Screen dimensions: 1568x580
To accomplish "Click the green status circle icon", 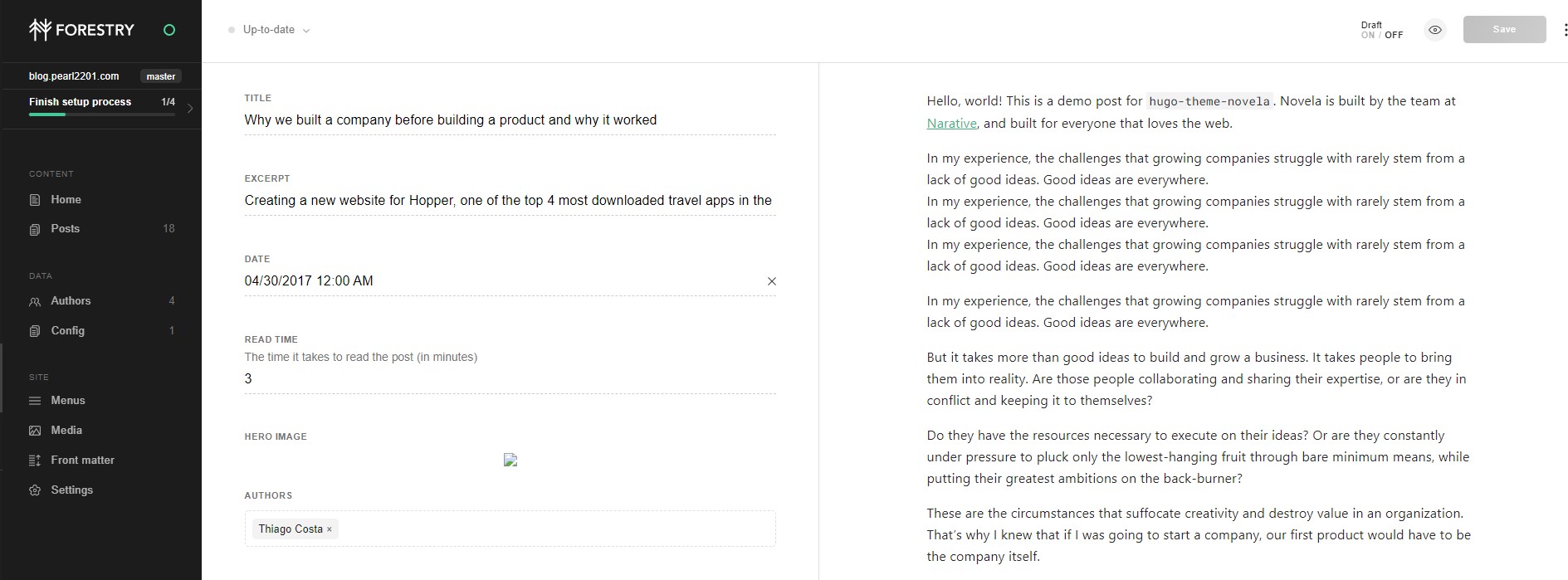I will 169,30.
